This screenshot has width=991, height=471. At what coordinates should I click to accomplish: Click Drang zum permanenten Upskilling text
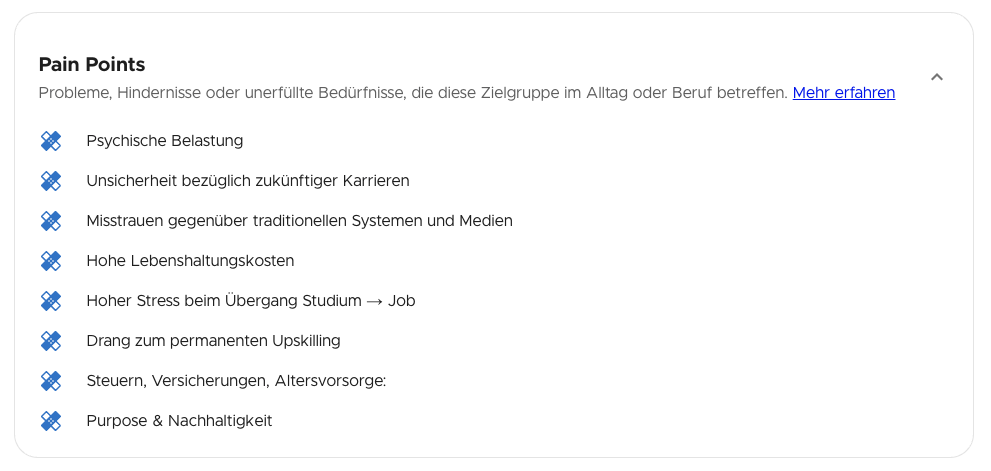[x=214, y=341]
